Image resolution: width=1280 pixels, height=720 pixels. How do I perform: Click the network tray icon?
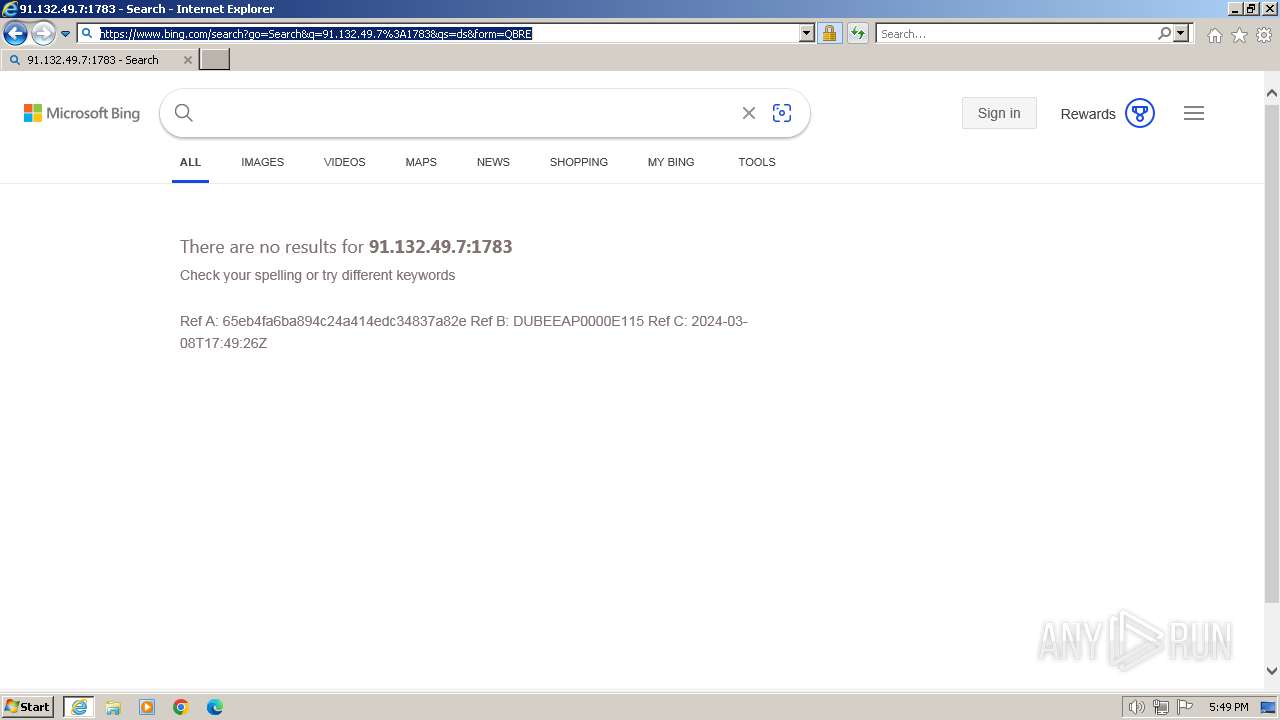point(1161,707)
